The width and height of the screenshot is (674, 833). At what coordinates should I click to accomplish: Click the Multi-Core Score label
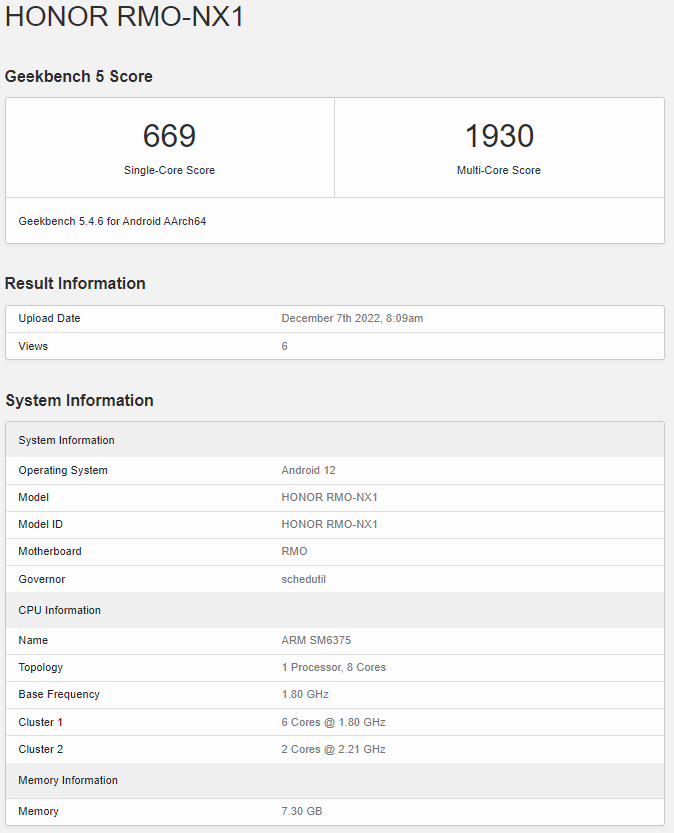click(499, 170)
